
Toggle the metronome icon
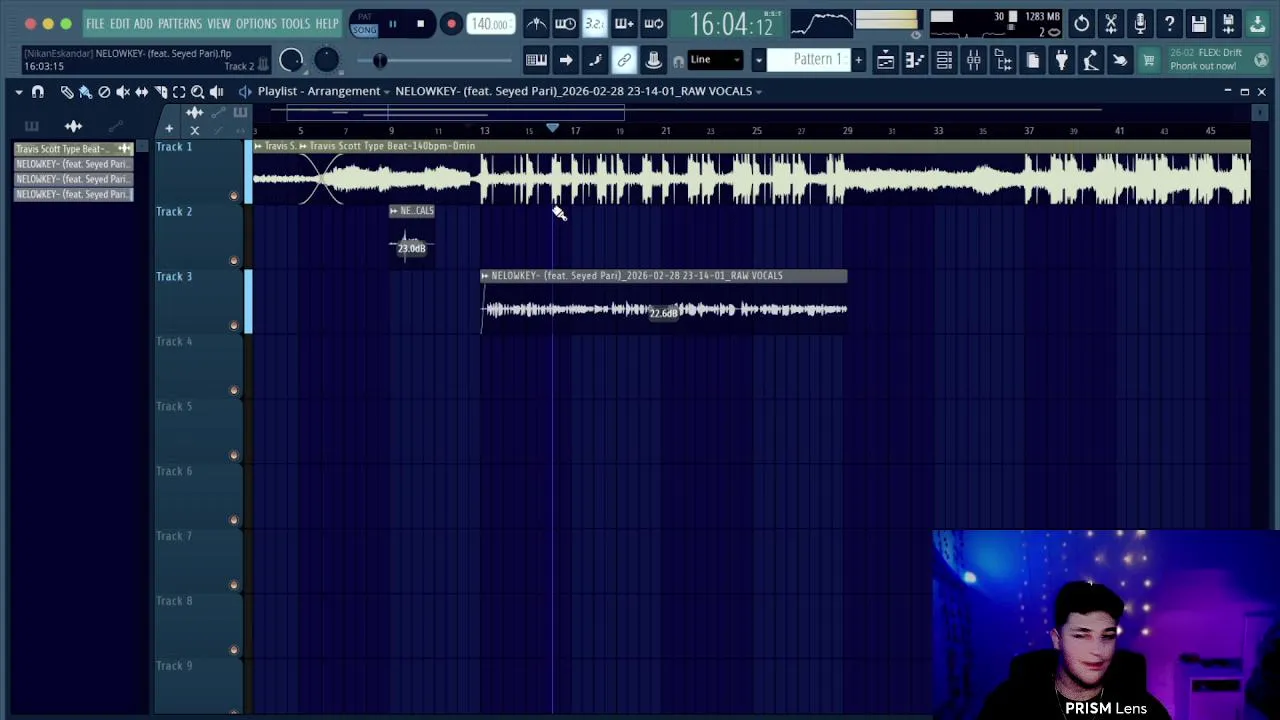click(537, 24)
